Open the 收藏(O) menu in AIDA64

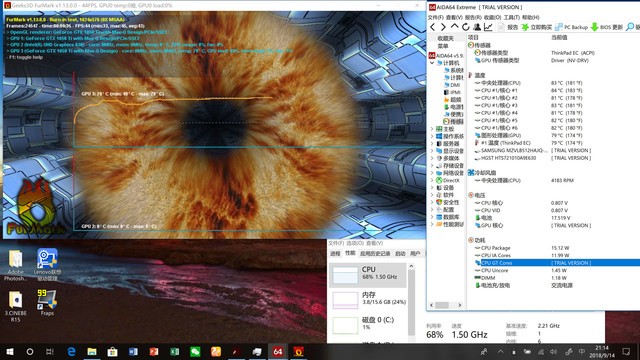click(x=492, y=18)
